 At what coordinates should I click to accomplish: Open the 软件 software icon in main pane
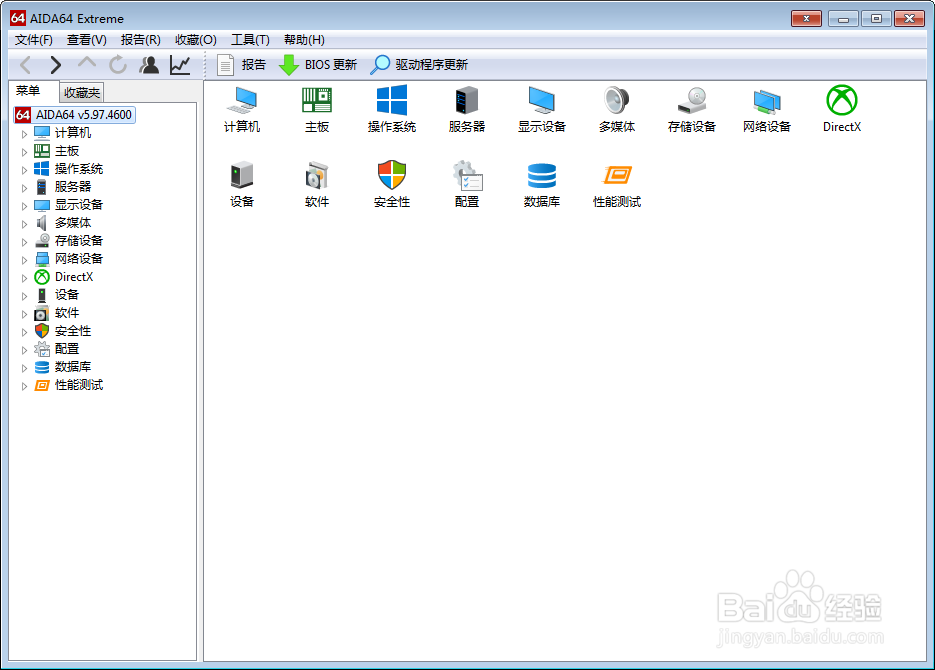click(x=317, y=184)
